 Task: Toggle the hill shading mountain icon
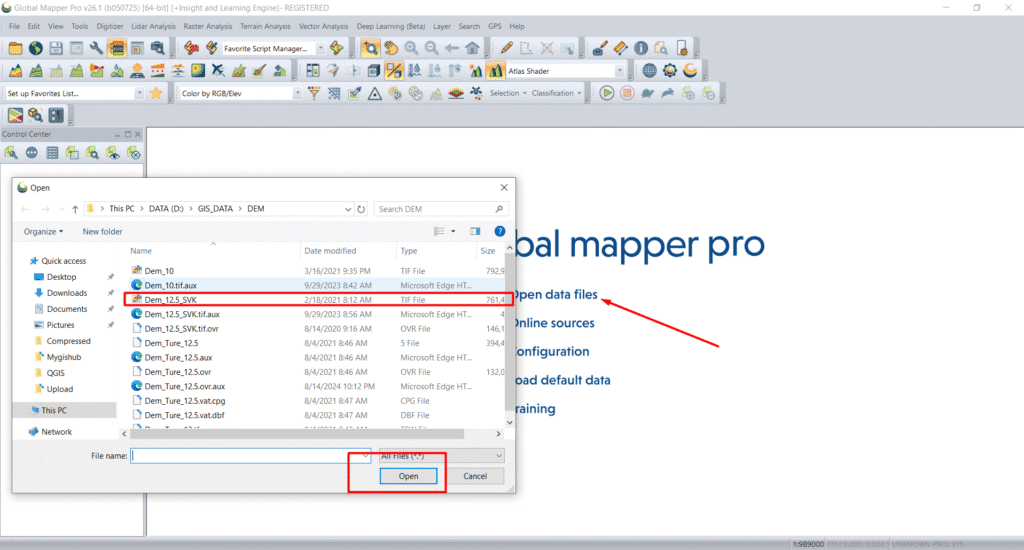495,71
